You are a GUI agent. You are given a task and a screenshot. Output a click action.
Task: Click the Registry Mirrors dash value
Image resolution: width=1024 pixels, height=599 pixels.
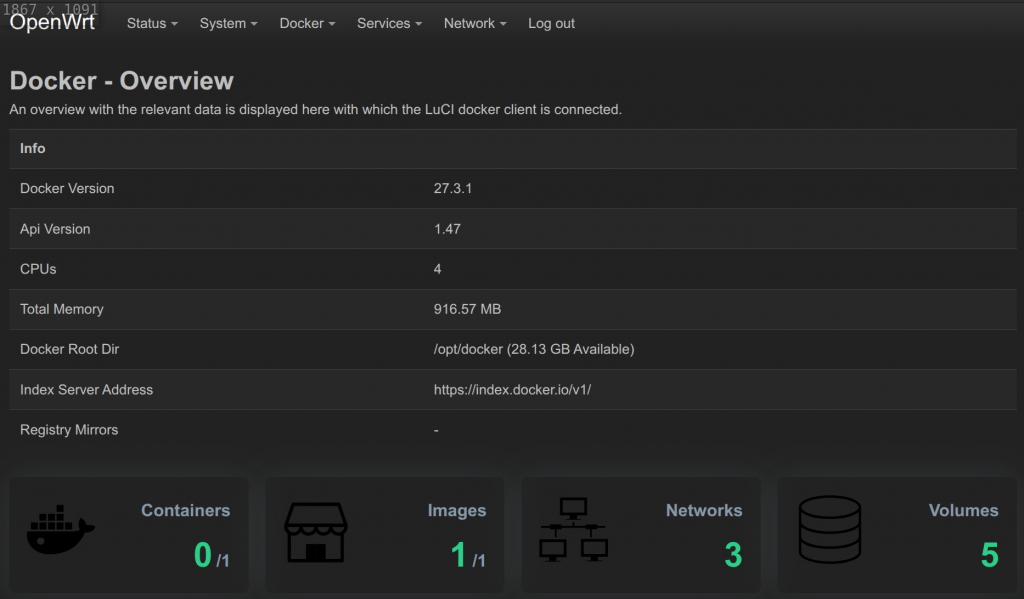coord(436,430)
